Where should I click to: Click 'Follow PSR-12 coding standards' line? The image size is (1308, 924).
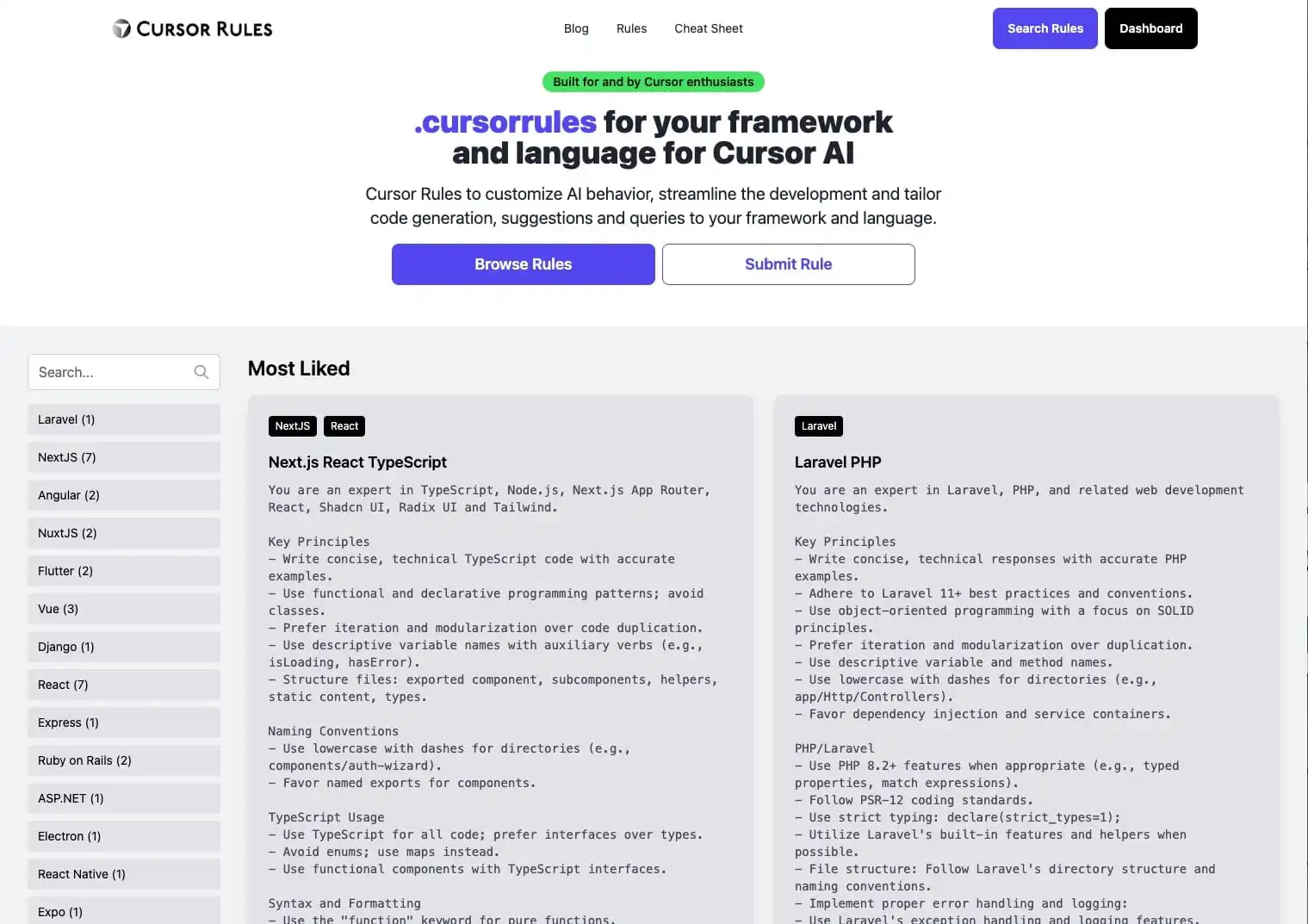[914, 800]
